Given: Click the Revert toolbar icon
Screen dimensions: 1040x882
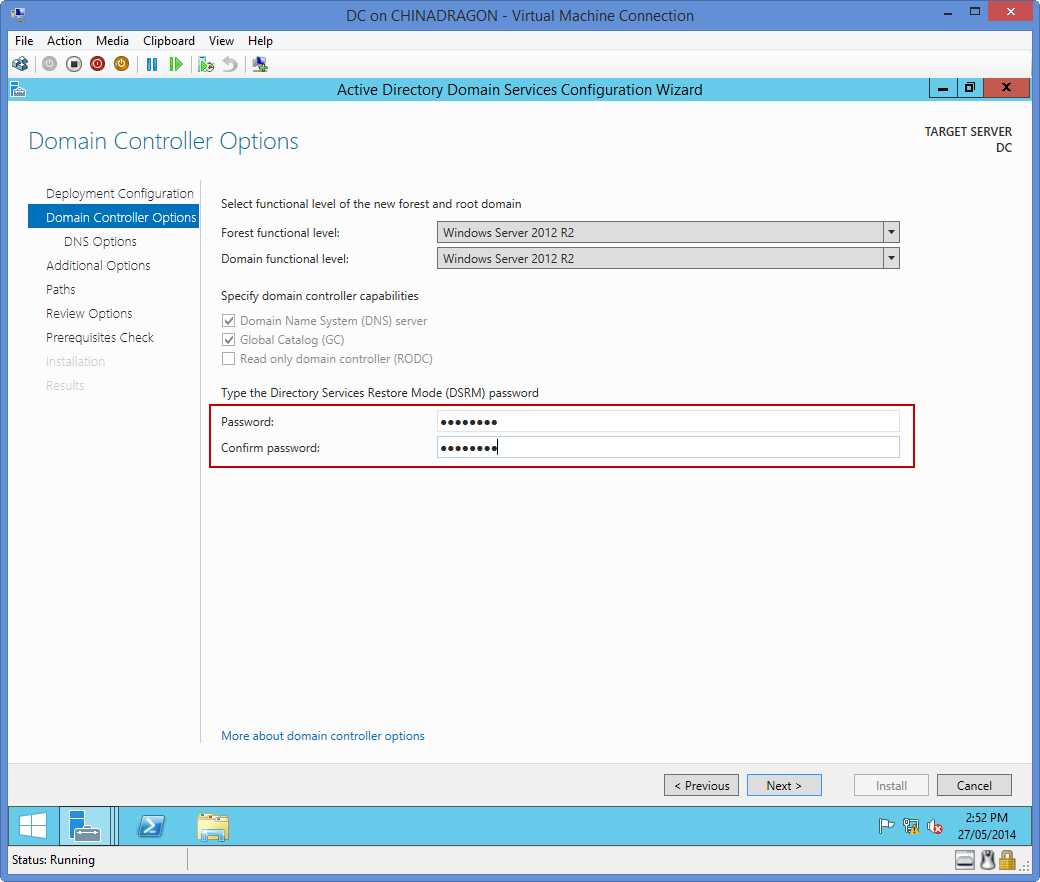Looking at the screenshot, I should click(229, 64).
